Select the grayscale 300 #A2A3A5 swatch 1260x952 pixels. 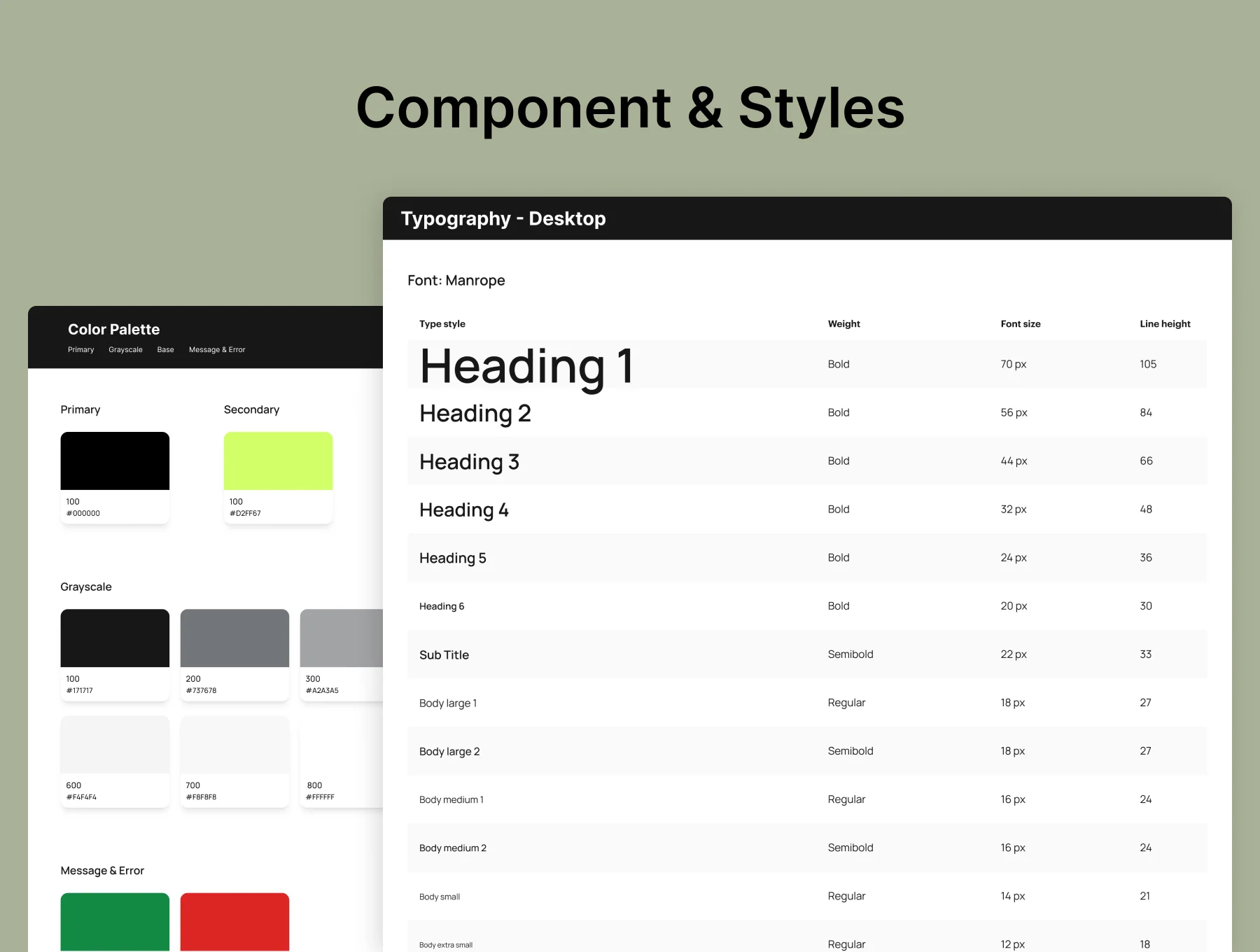(x=342, y=654)
